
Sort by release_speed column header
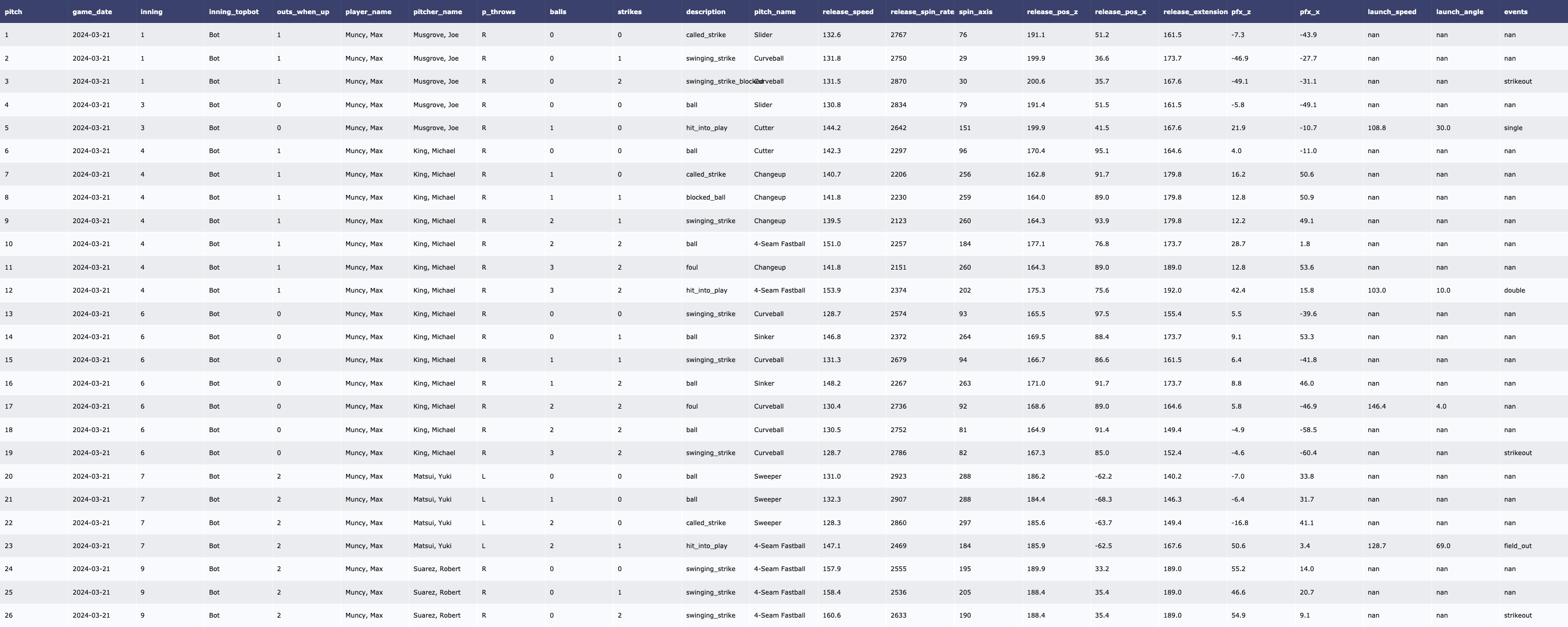847,11
